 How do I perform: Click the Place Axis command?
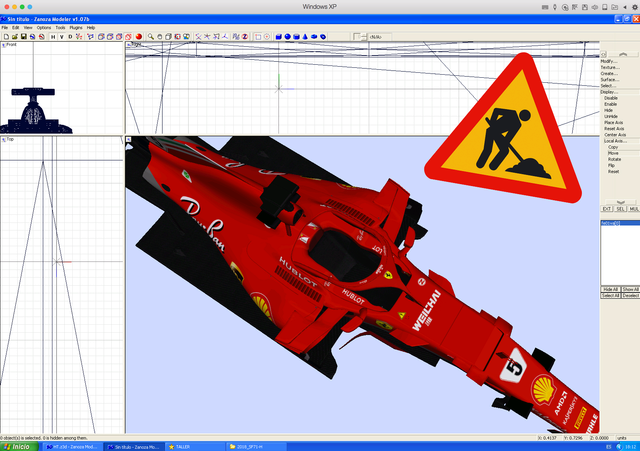[613, 122]
